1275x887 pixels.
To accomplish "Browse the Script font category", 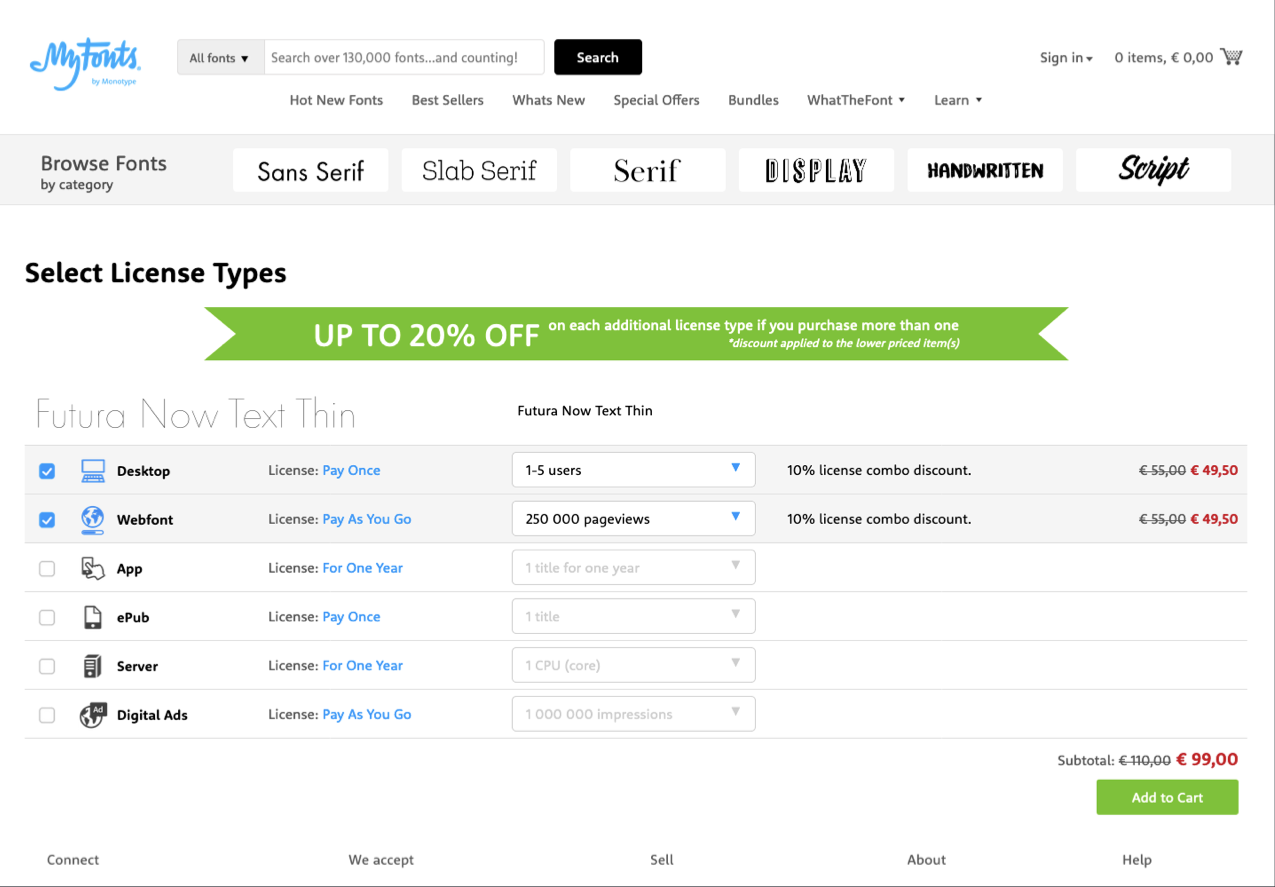I will [x=1153, y=170].
